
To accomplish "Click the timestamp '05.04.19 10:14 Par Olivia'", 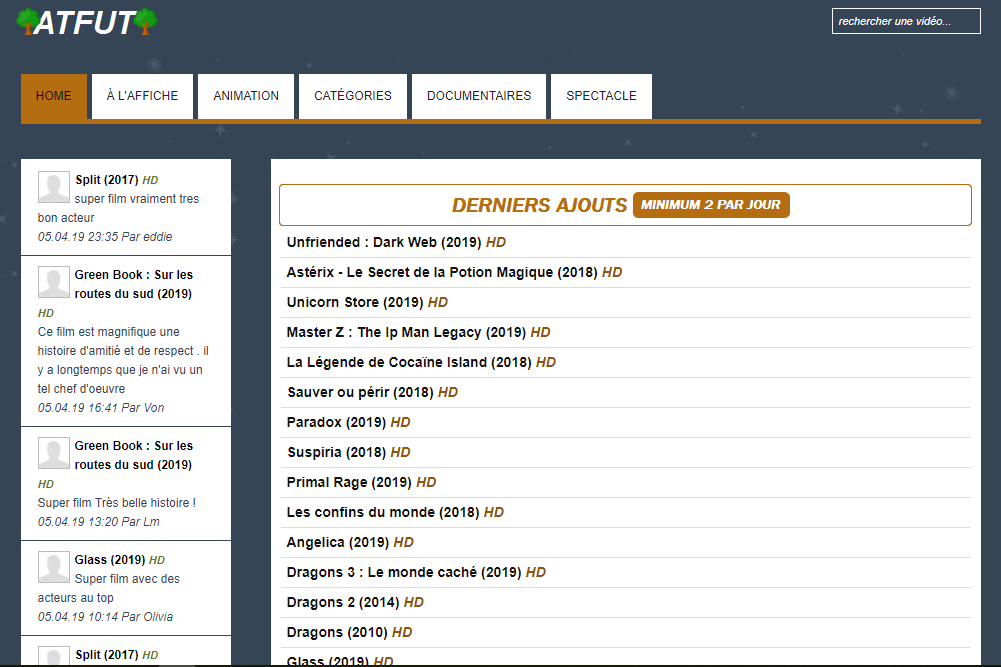I will point(105,617).
